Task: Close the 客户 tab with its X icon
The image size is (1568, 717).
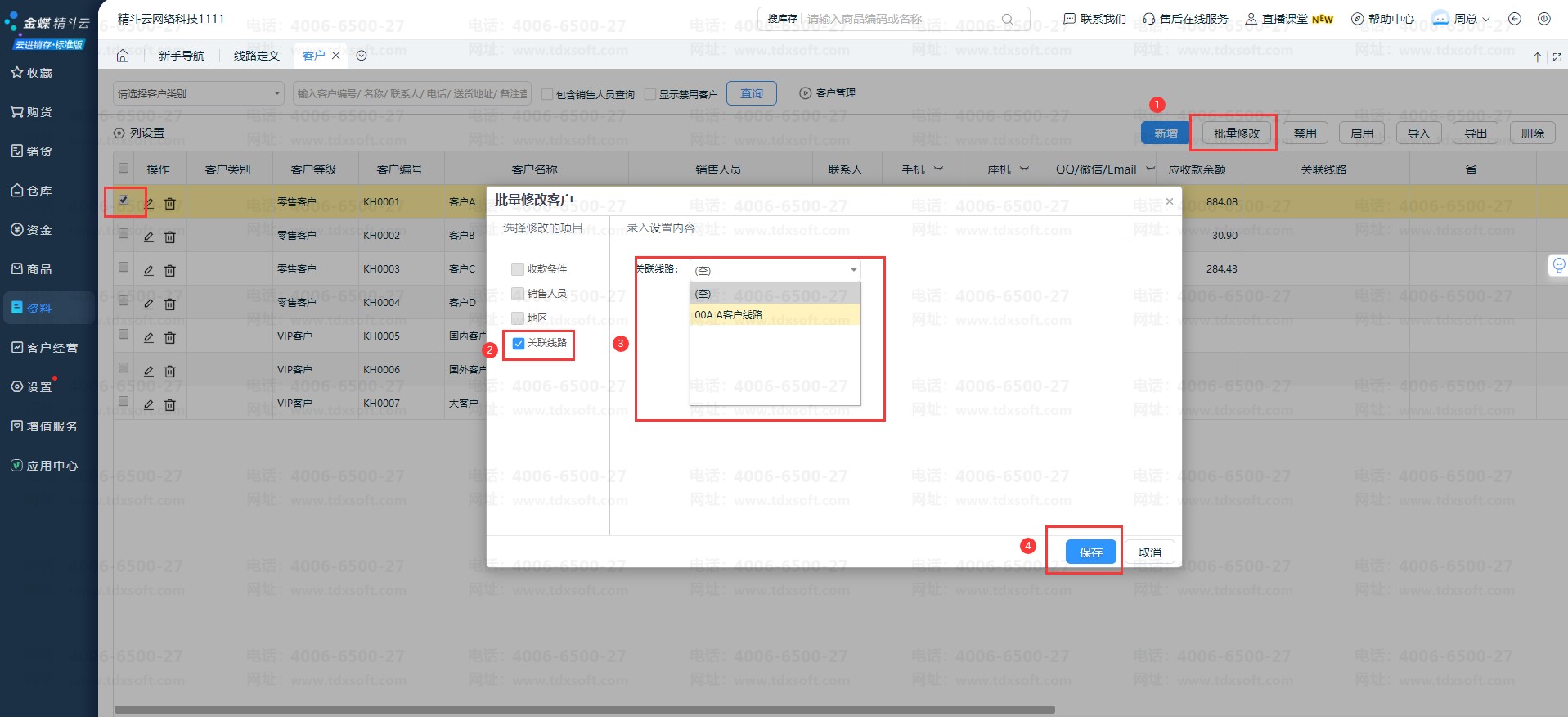Action: pos(336,56)
